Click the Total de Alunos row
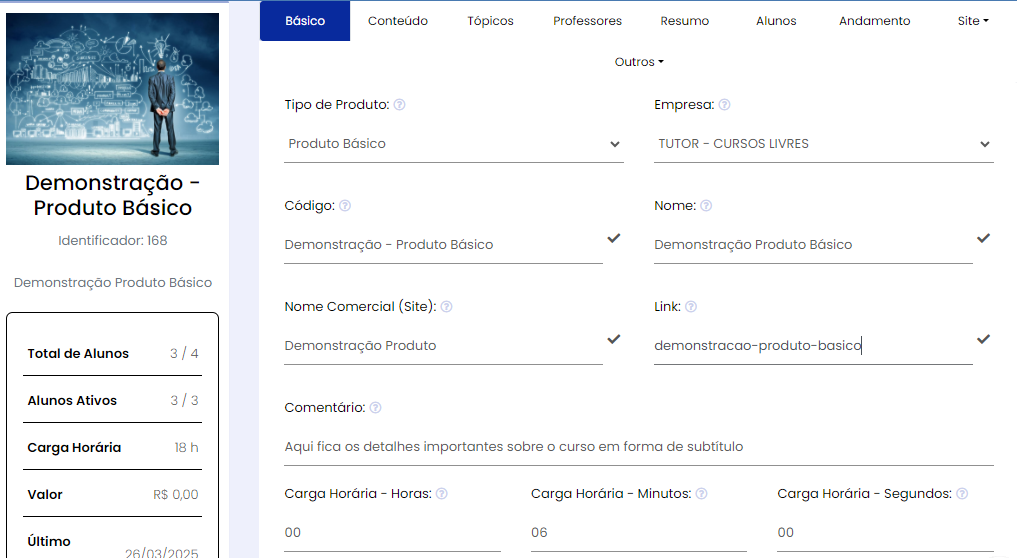This screenshot has width=1017, height=558. [x=112, y=354]
